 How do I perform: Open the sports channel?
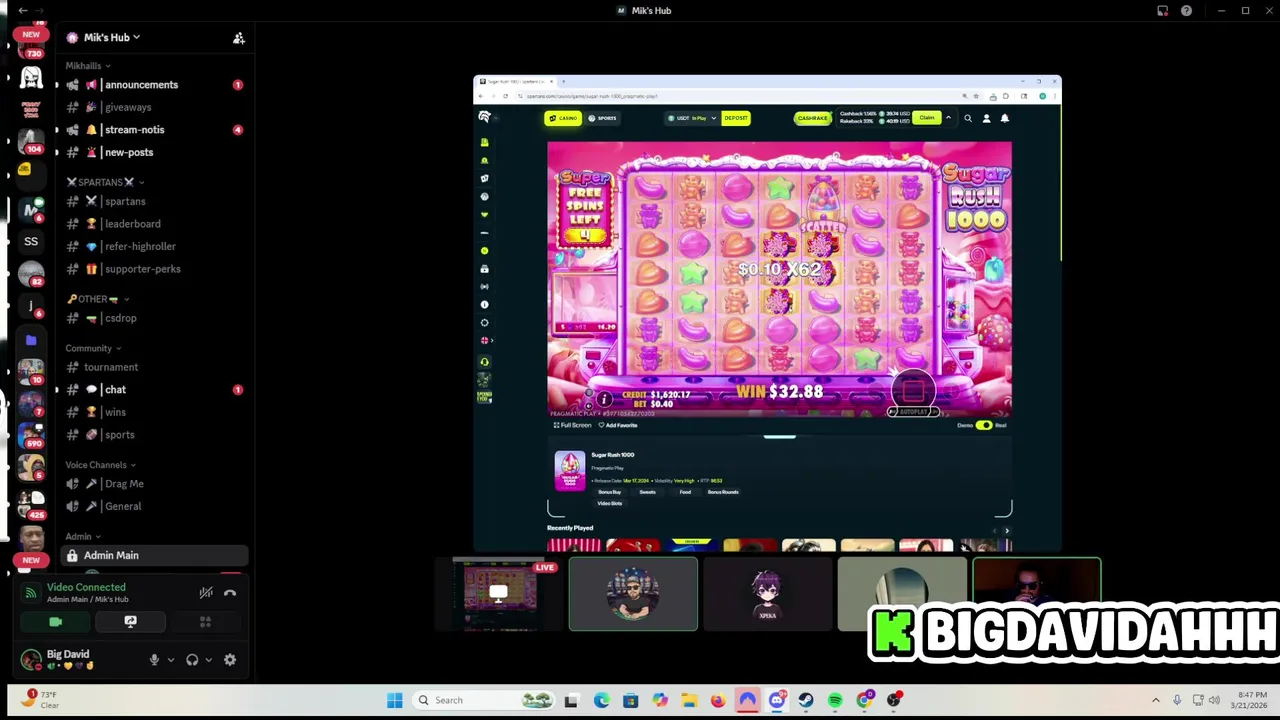tap(153, 435)
